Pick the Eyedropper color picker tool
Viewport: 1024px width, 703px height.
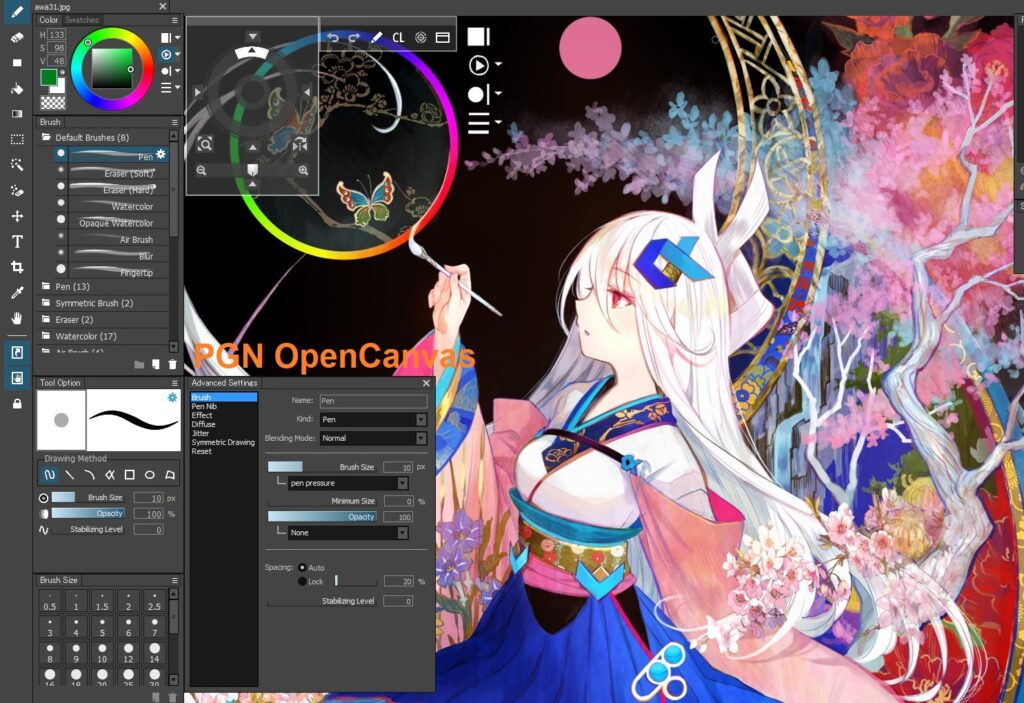coord(17,293)
